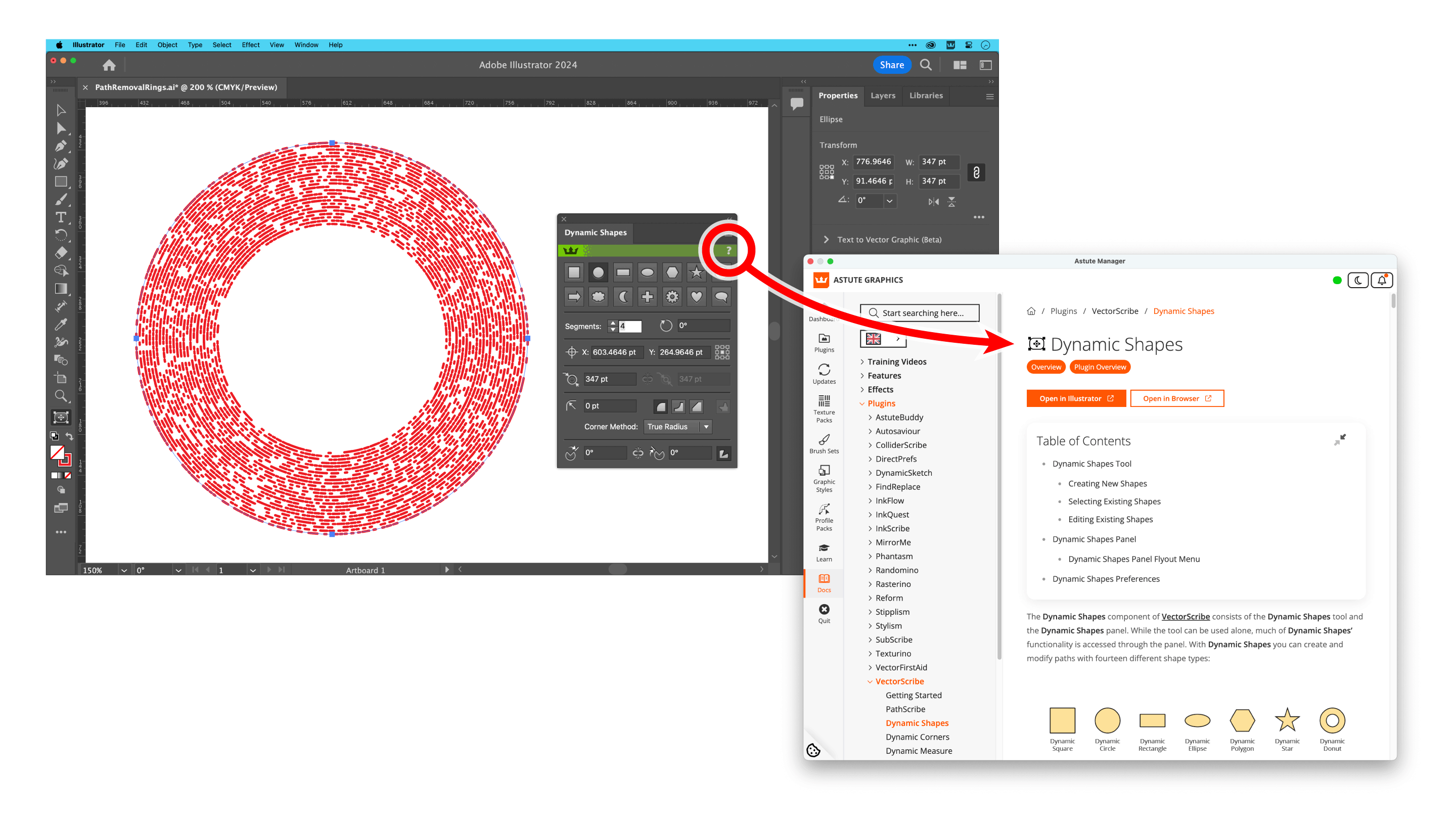The width and height of the screenshot is (1456, 819).
Task: Click the blue Share button
Action: (x=891, y=65)
